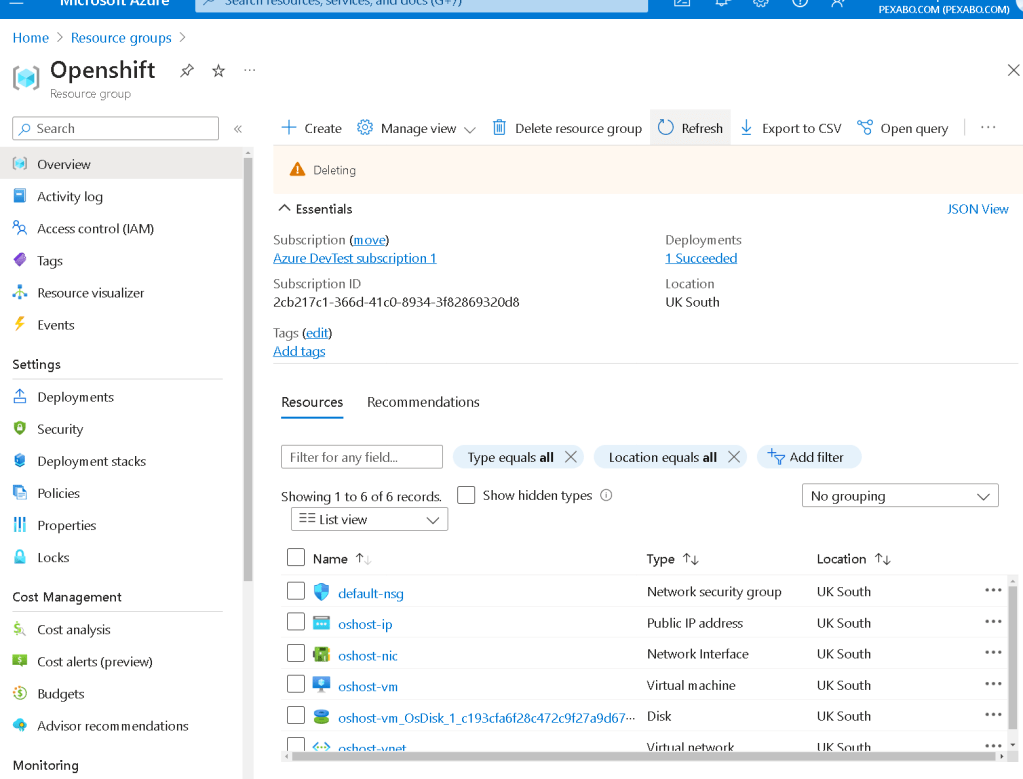Open the ellipsis menu for oshost-vm row

point(993,684)
